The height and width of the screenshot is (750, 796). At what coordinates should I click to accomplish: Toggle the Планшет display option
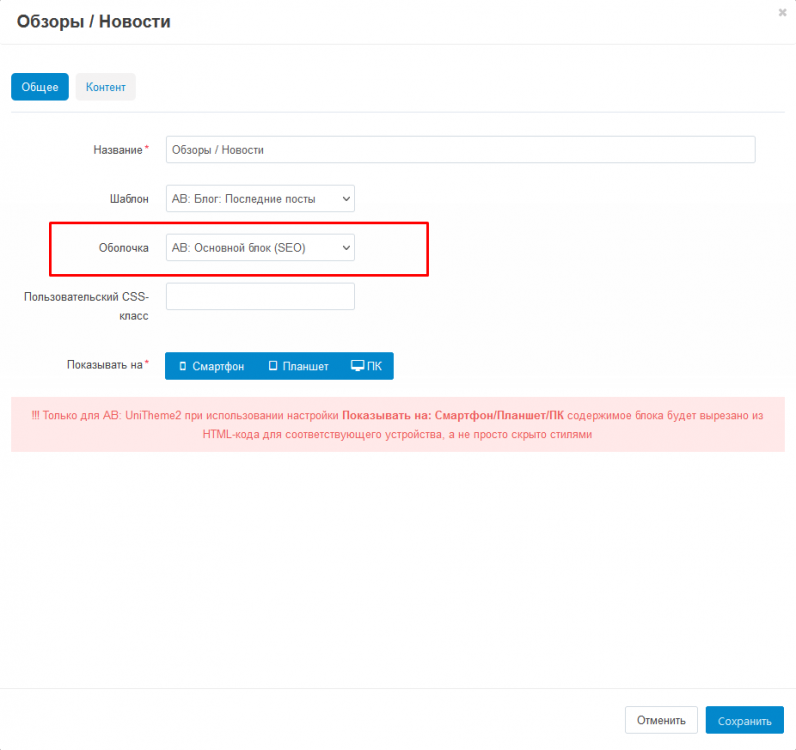pyautogui.click(x=298, y=366)
